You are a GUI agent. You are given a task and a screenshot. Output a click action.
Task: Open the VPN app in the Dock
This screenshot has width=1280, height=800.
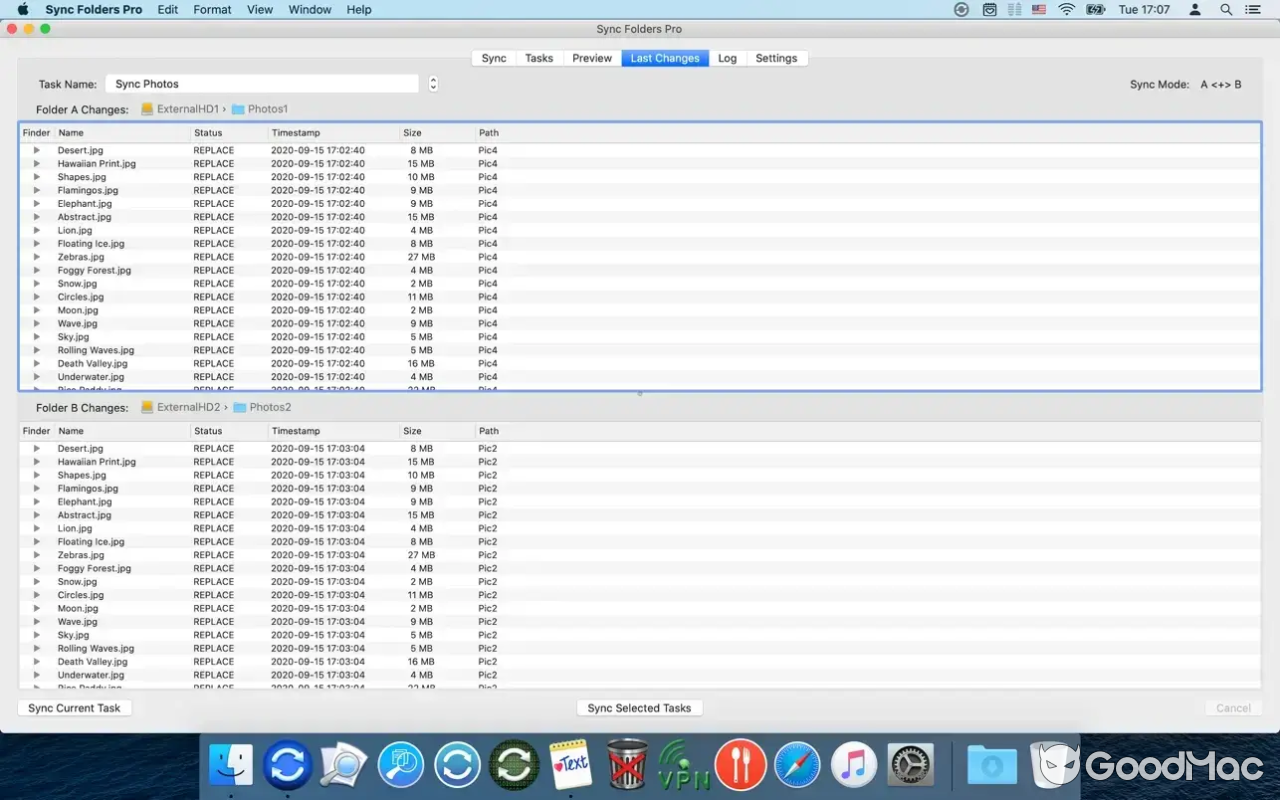click(x=683, y=765)
